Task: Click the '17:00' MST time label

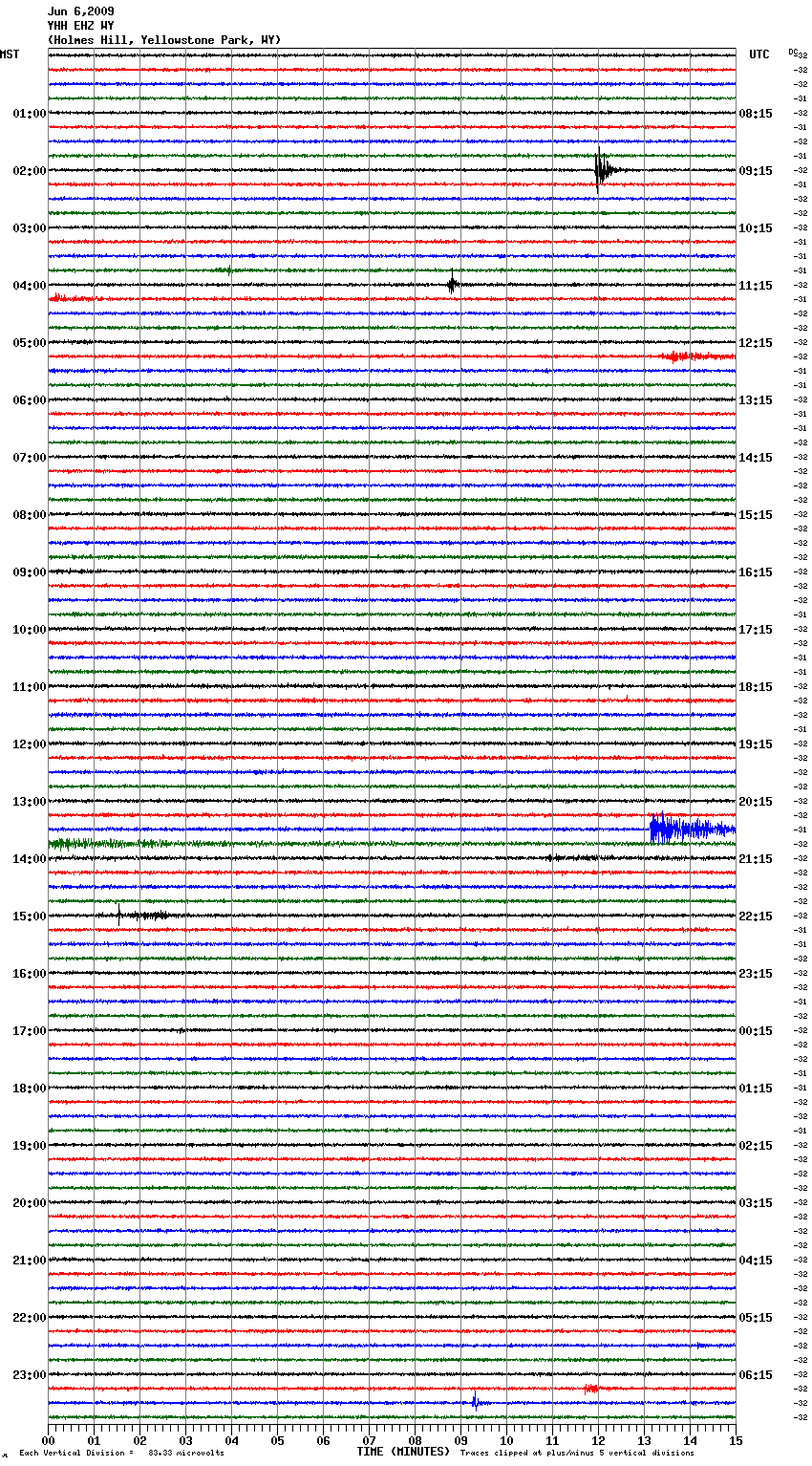Action: click(30, 1031)
